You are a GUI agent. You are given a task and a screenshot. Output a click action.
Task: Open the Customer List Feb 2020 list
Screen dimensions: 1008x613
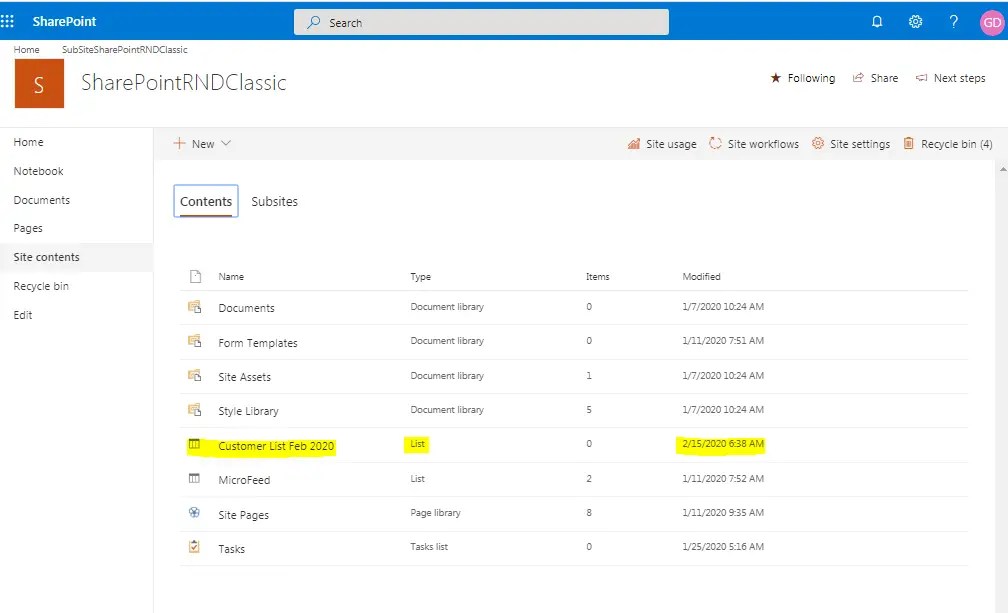[275, 445]
